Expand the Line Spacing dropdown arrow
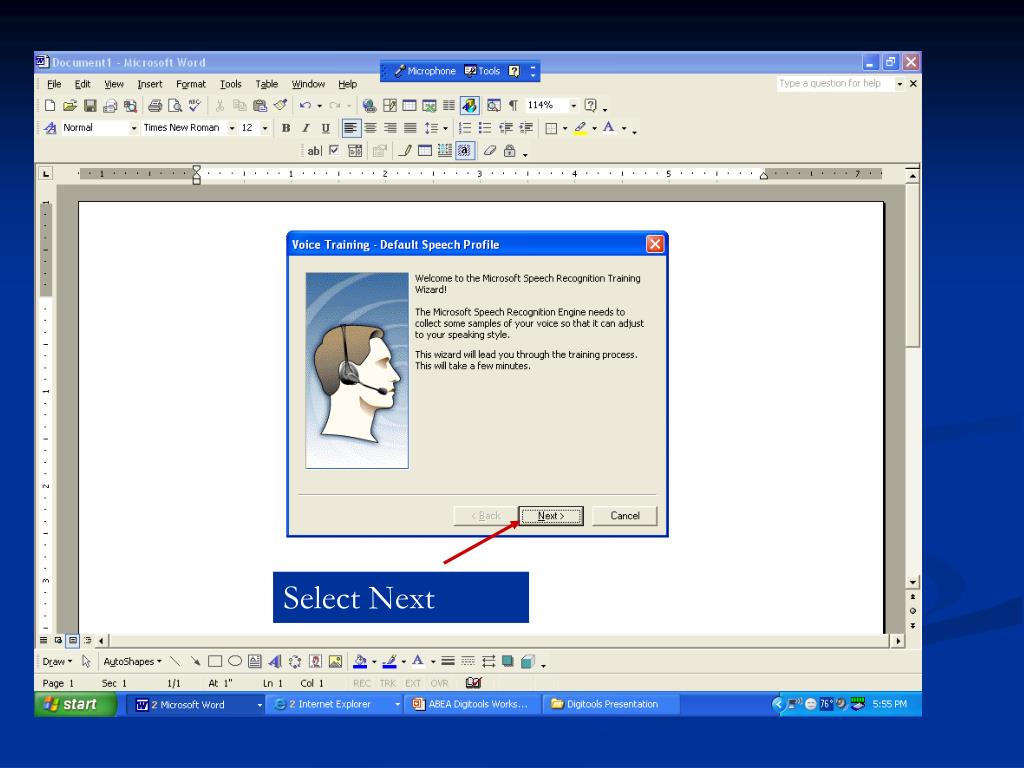This screenshot has height=768, width=1024. 446,129
